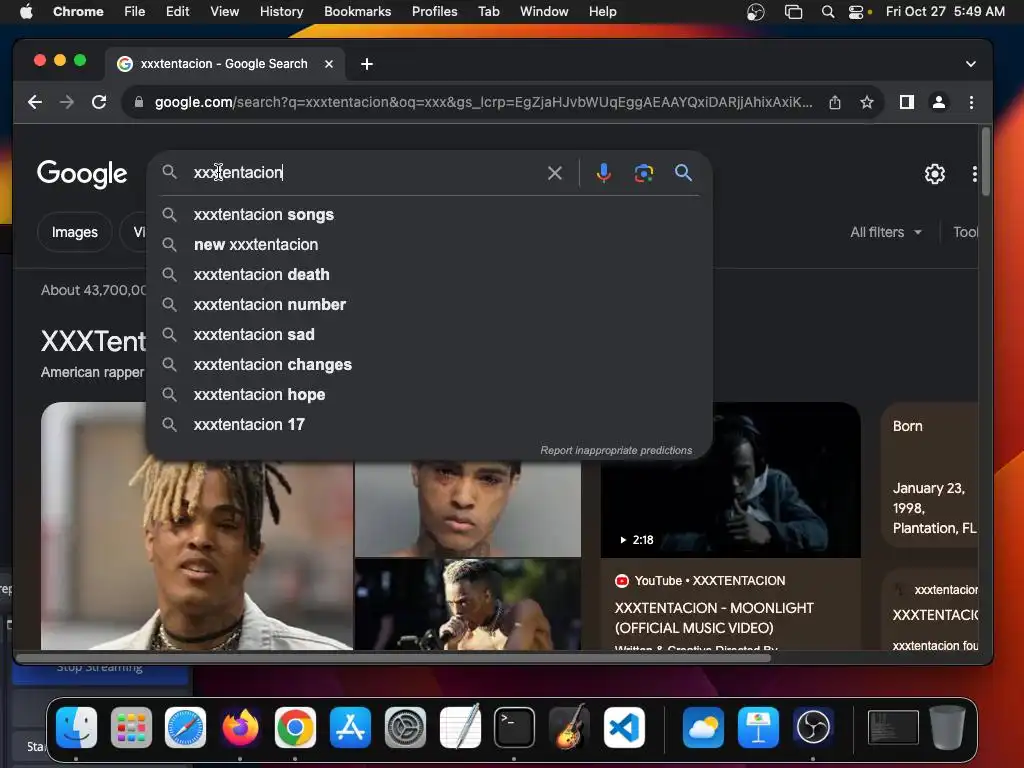Toggle Chrome side panel
This screenshot has height=768, width=1024.
[x=906, y=102]
